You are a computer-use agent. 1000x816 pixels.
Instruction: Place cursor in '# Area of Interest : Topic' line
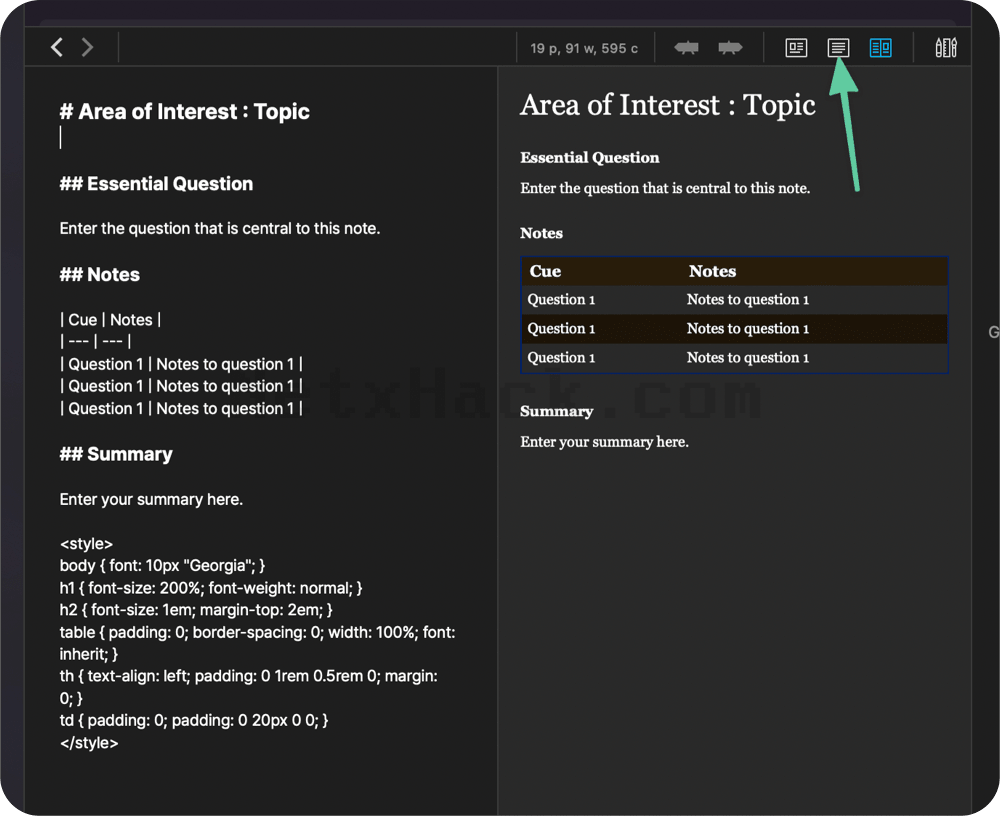coord(184,112)
